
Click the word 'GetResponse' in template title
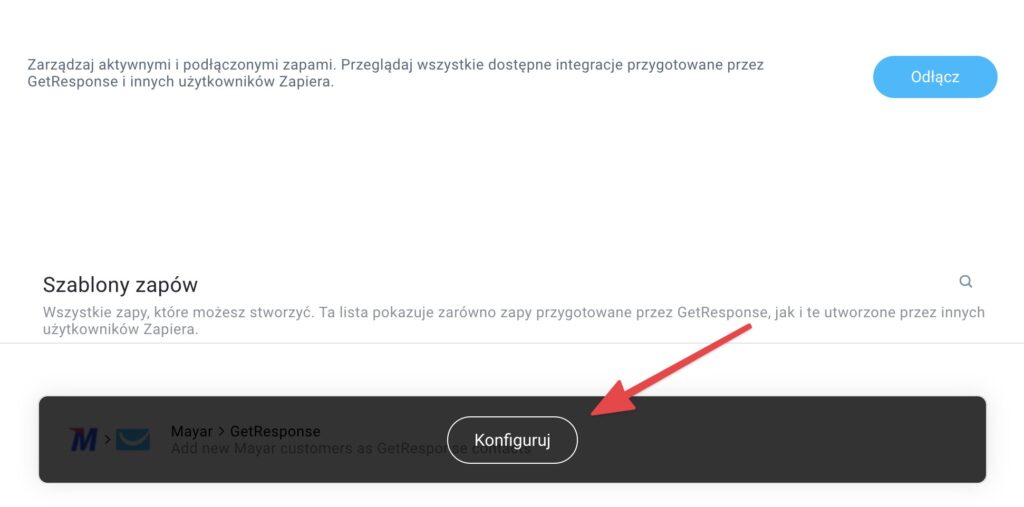pyautogui.click(x=275, y=431)
